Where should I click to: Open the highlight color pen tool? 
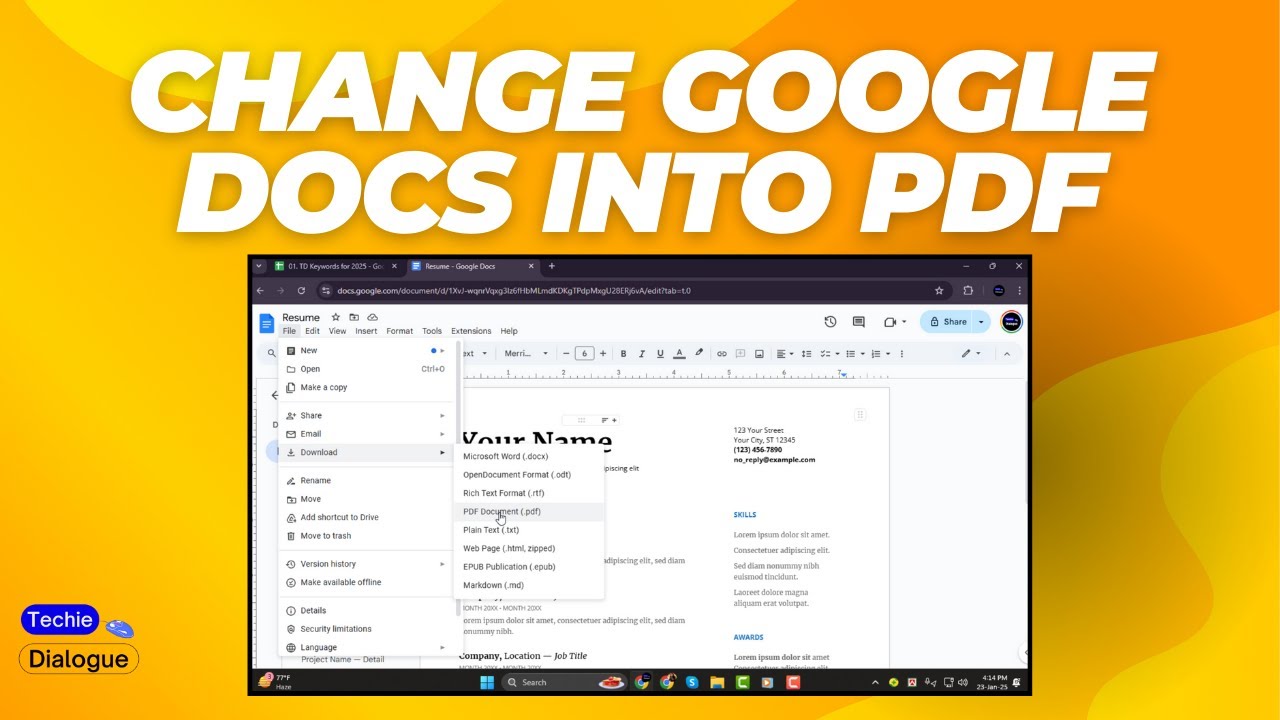pos(699,353)
